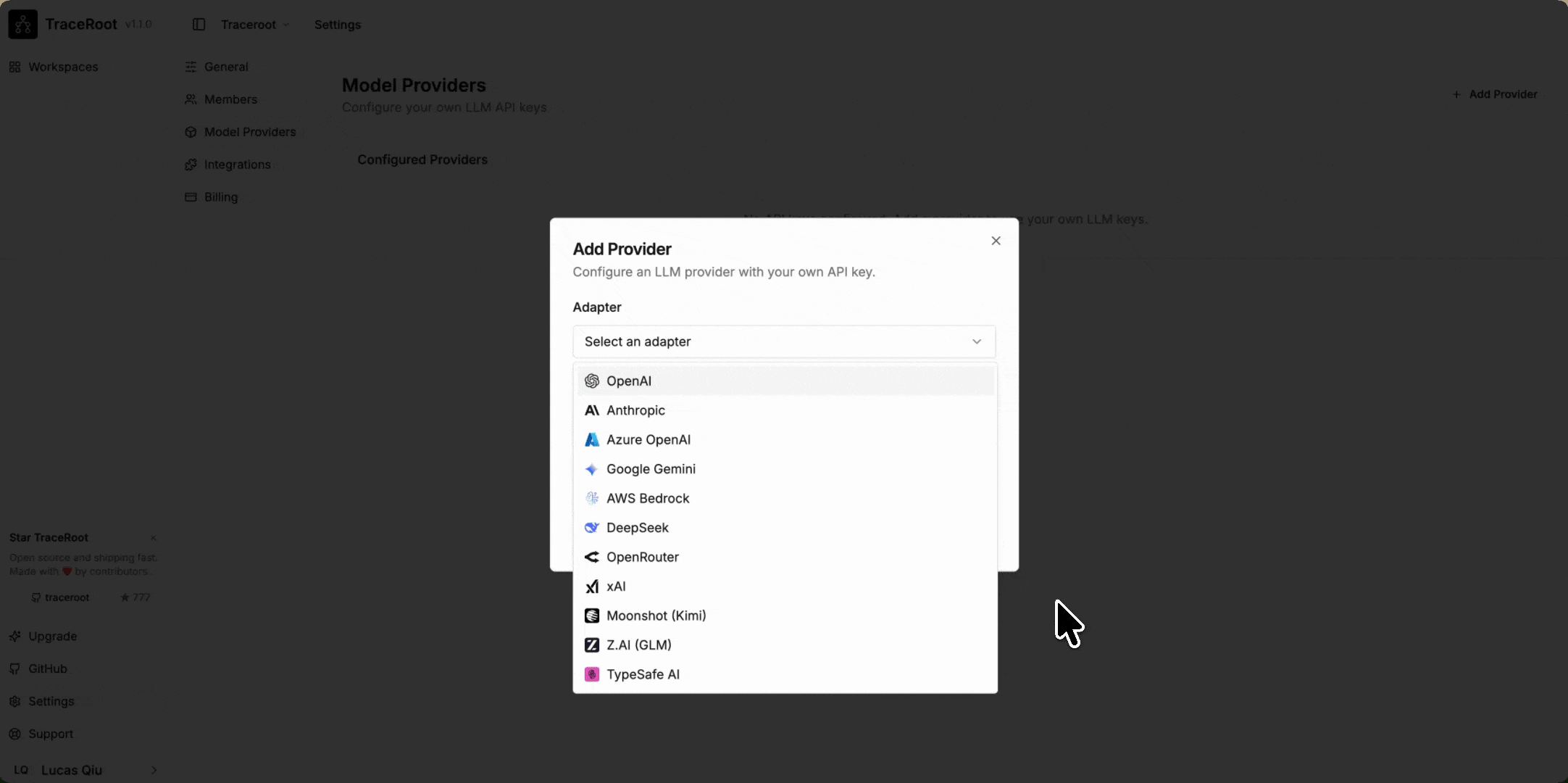Click the Azure logo icon
Viewport: 1568px width, 783px height.
592,439
